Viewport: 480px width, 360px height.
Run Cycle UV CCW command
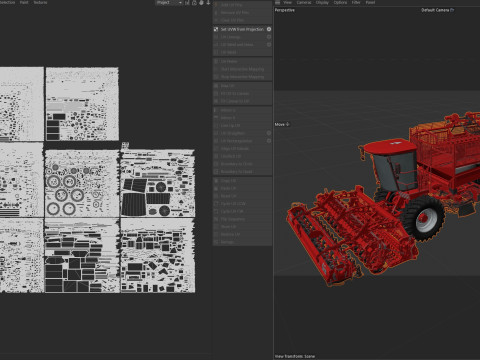242,204
